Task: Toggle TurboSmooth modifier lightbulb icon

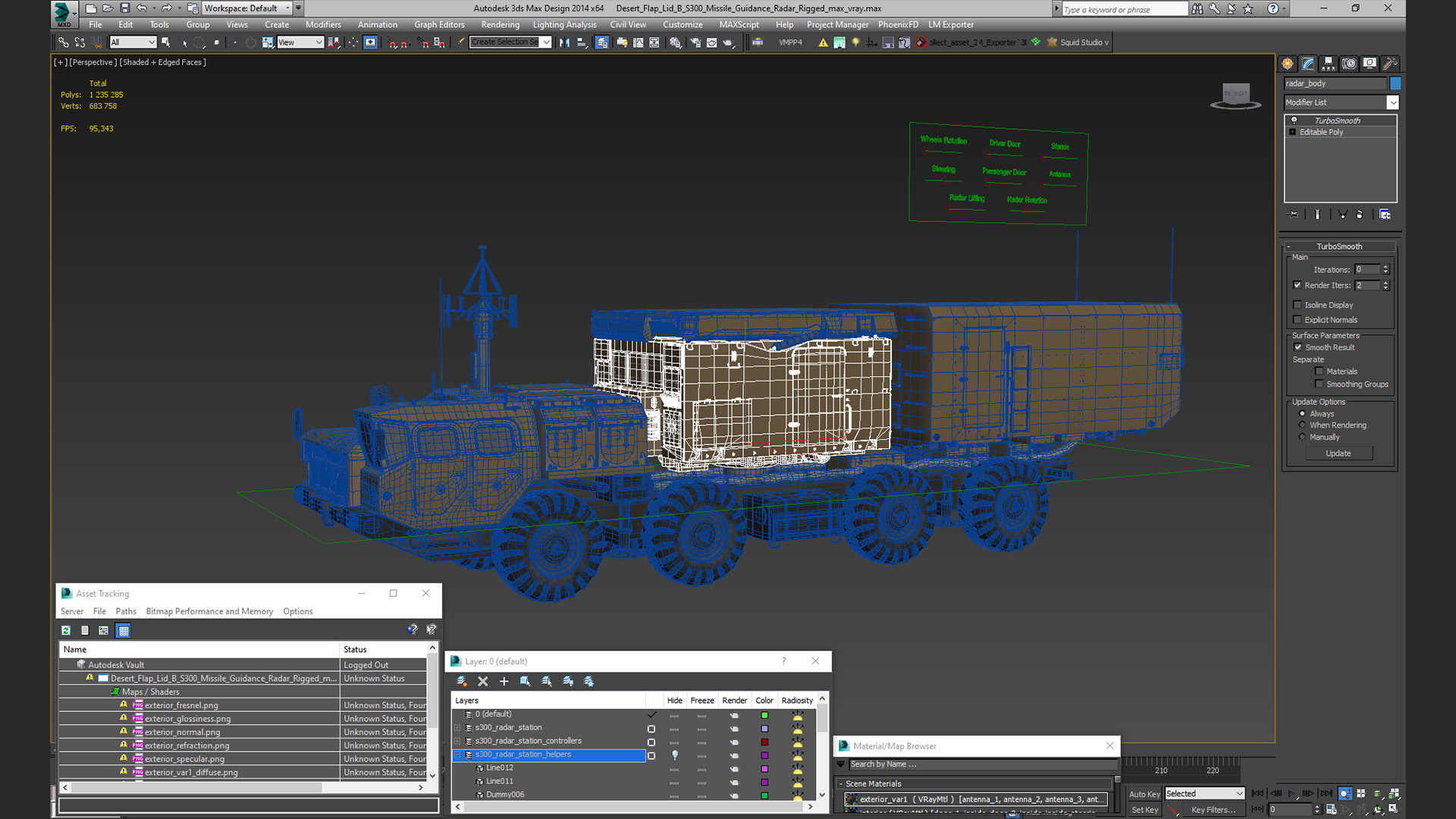Action: 1294,121
